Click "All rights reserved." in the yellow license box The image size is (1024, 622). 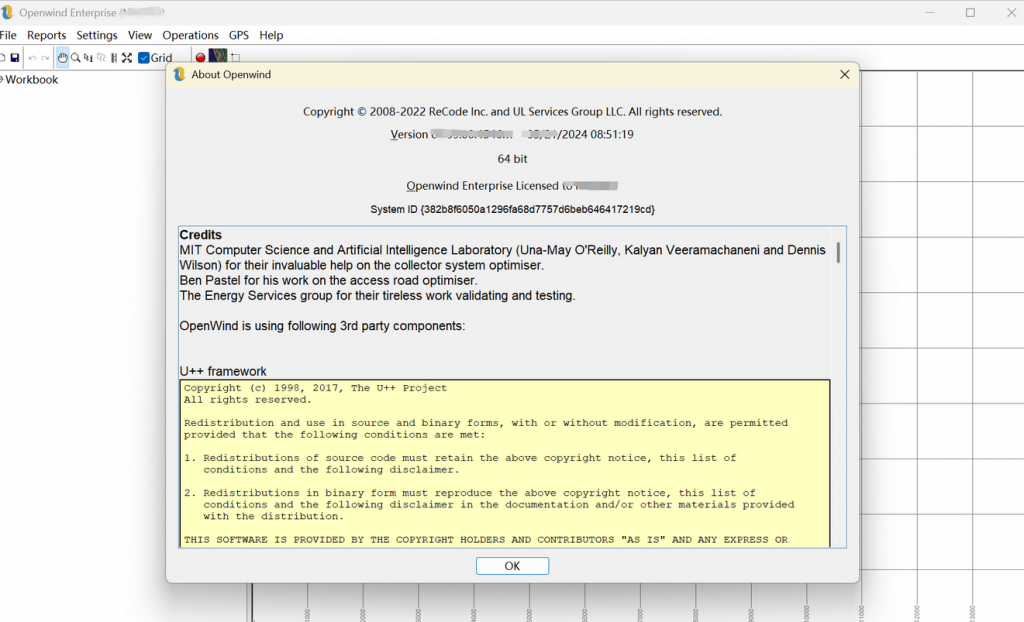click(248, 400)
